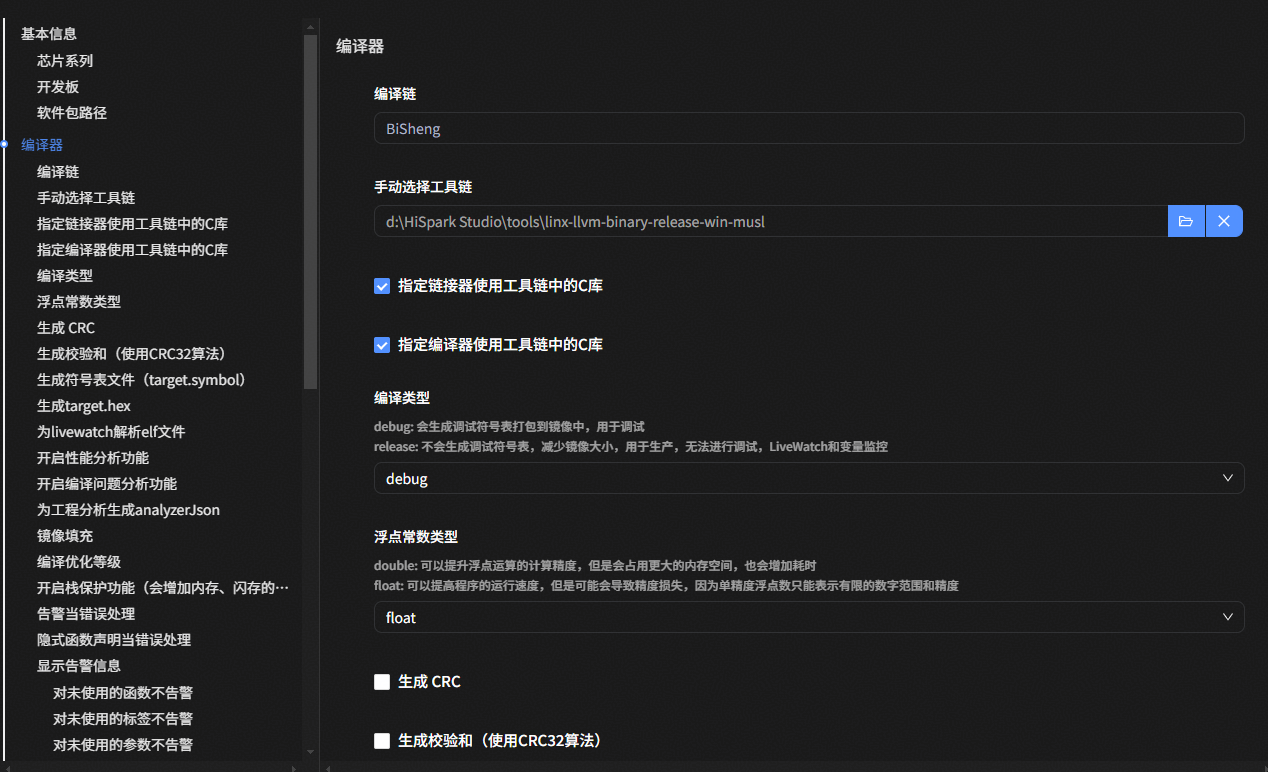This screenshot has width=1268, height=772.
Task: Enable 生成校验和 (CRC32算法) checkbox
Action: [x=381, y=741]
